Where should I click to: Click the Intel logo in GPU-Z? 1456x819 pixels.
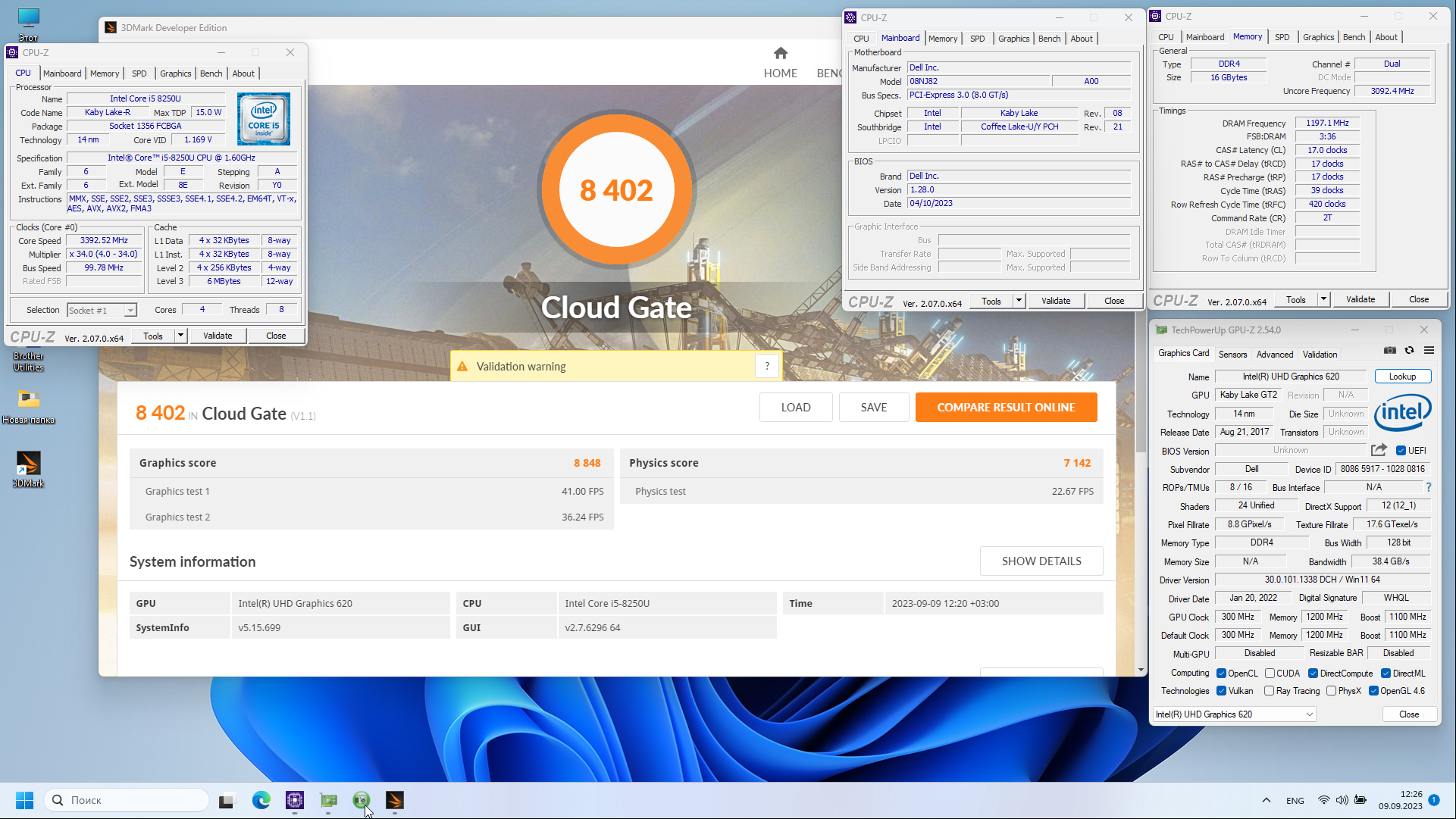coord(1403,413)
